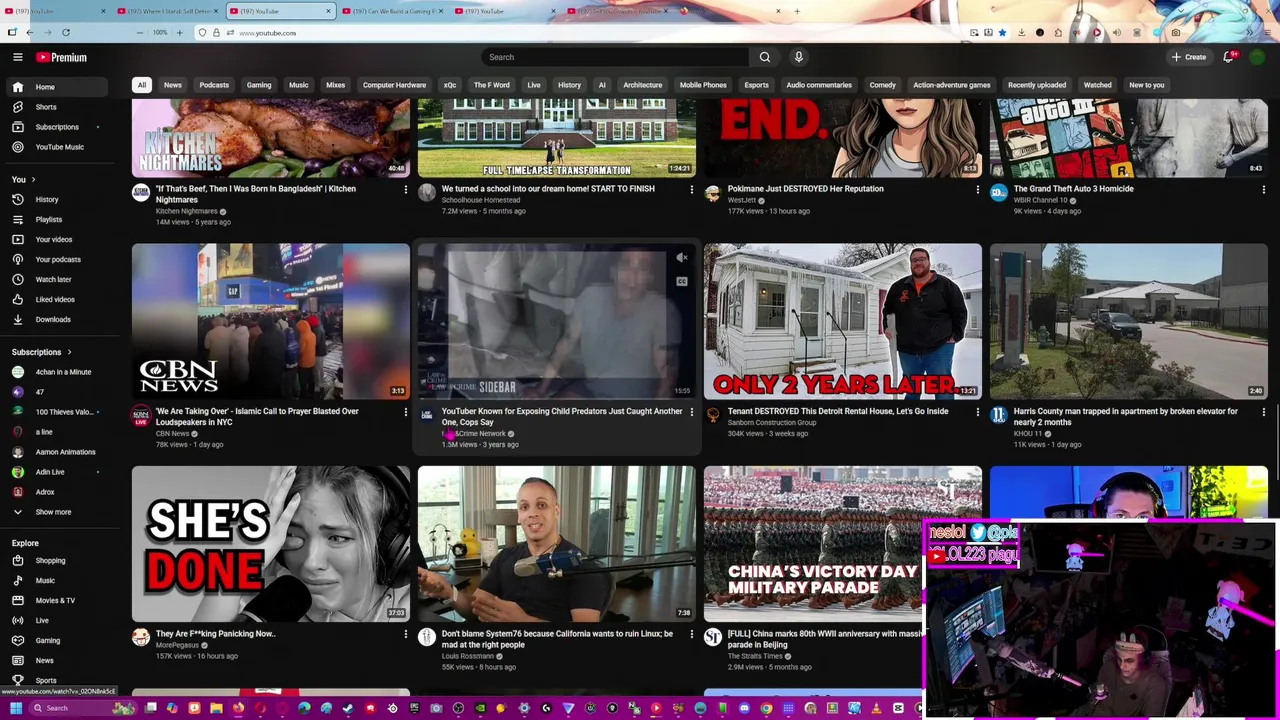Open menu for Grand Theft Auto 3 video
The image size is (1280, 720).
1263,189
